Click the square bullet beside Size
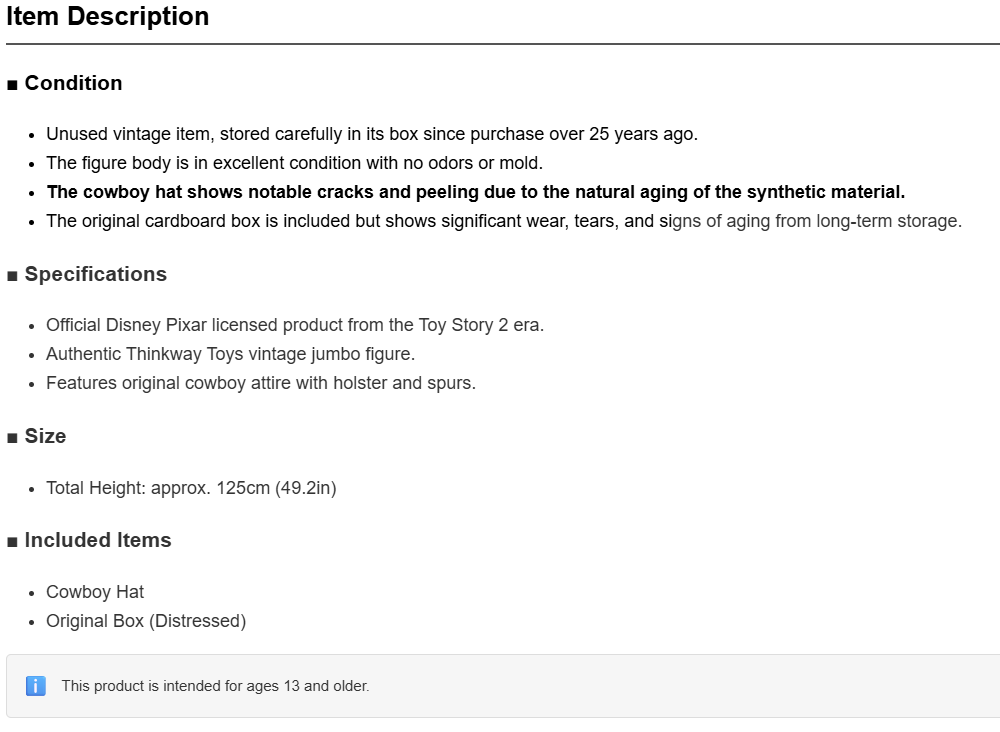 pos(12,438)
